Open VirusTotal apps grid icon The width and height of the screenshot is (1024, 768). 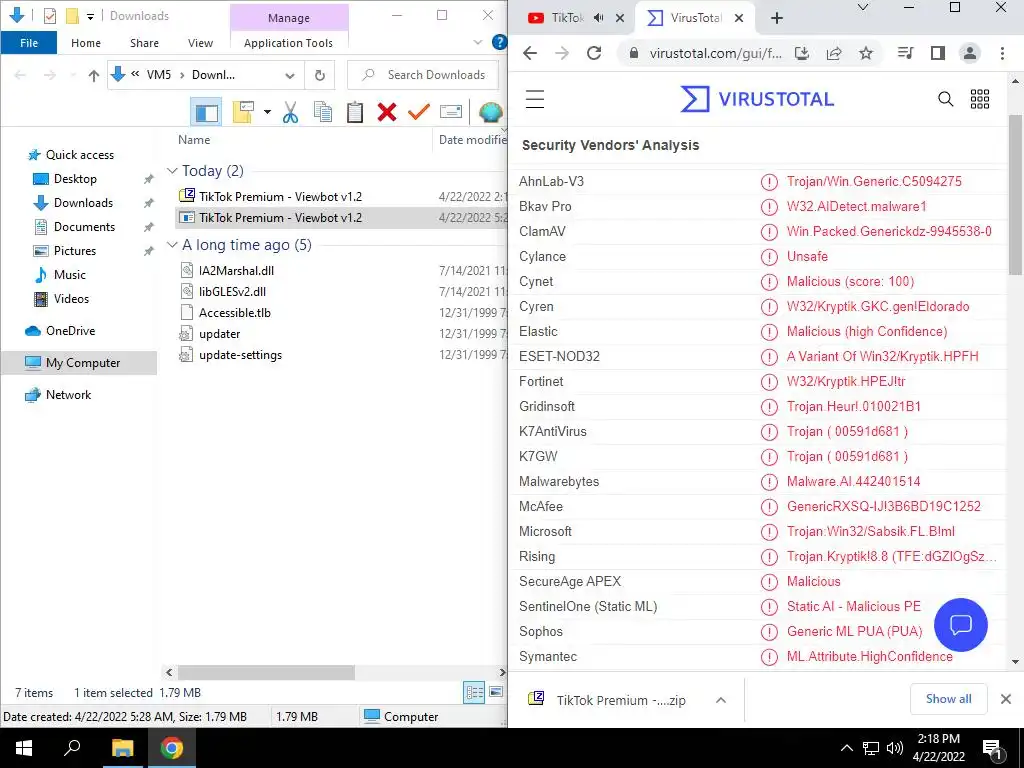pos(980,99)
